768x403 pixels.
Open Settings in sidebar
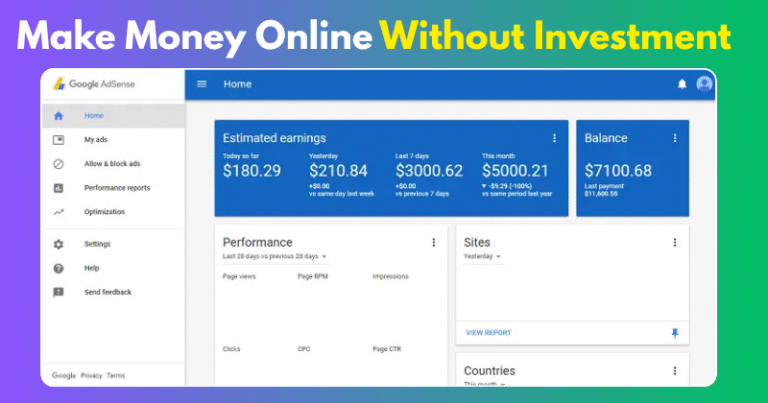tap(97, 244)
